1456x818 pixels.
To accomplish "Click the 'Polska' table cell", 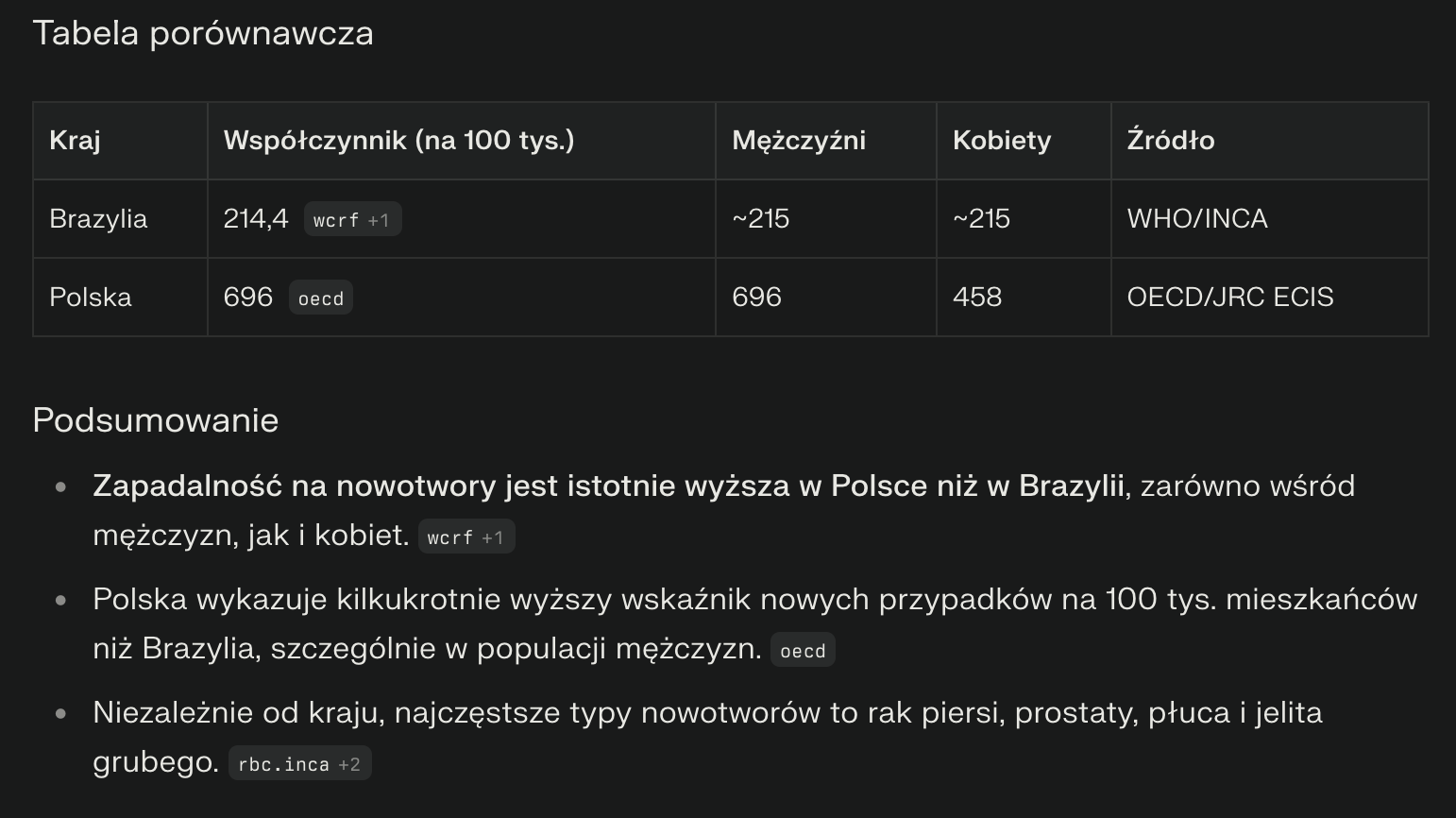I will (91, 298).
